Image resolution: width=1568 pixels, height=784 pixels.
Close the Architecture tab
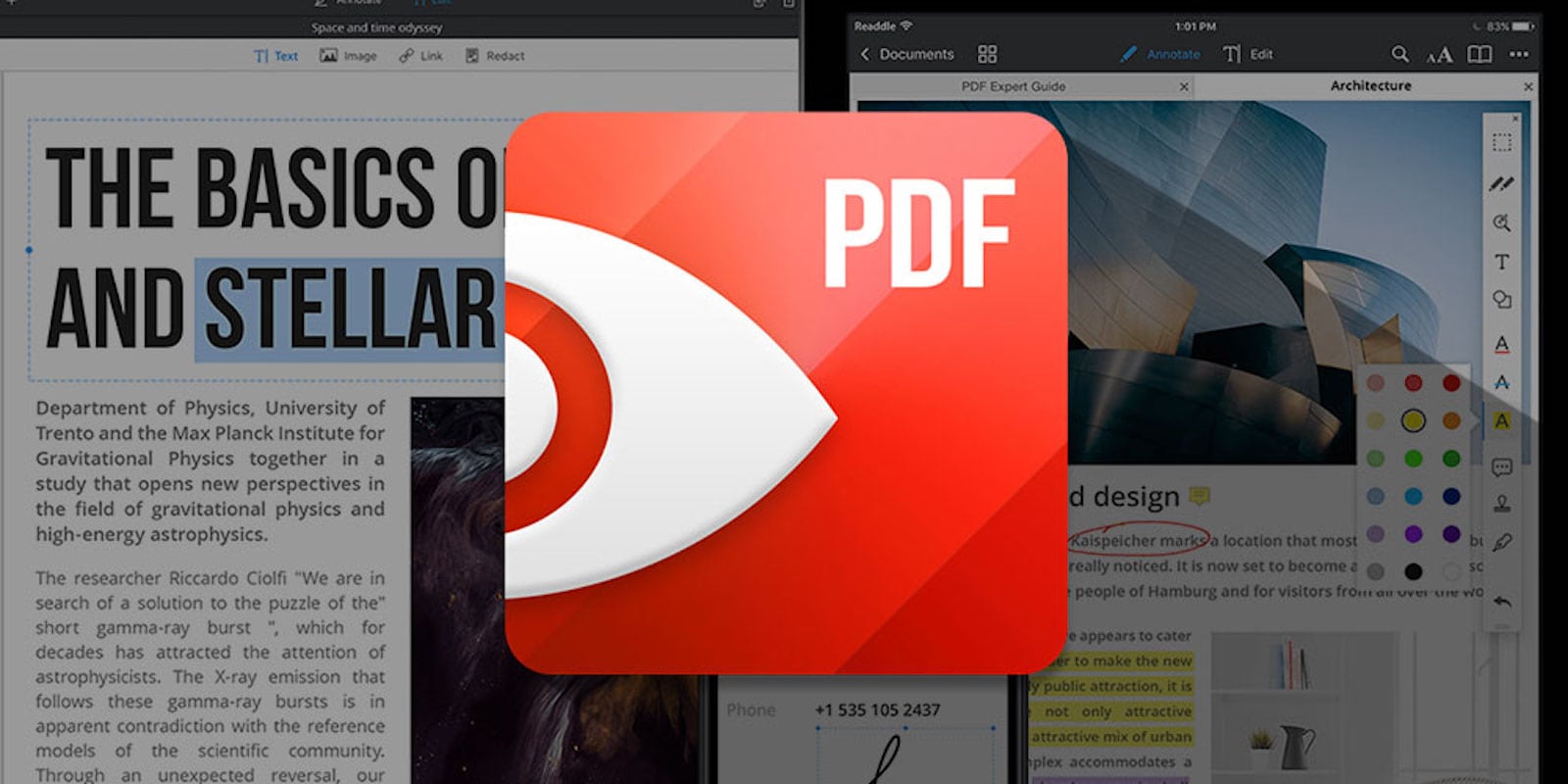(x=1528, y=87)
